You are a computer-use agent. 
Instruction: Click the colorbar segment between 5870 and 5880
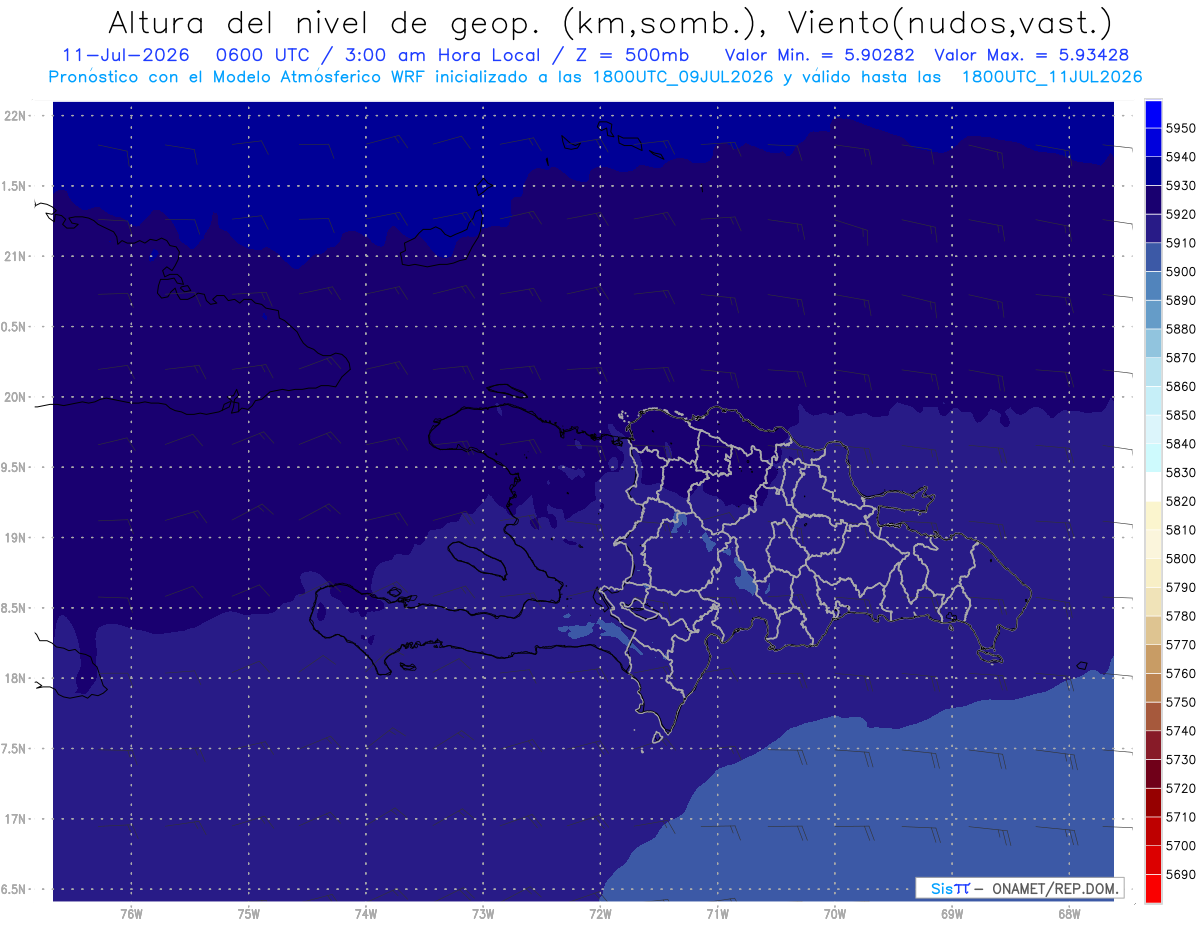1153,343
